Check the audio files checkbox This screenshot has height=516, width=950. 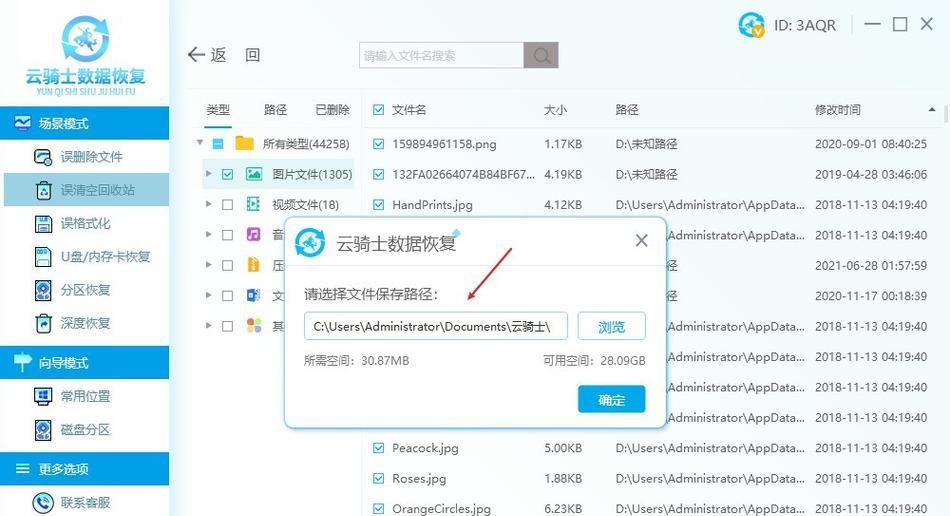(227, 235)
